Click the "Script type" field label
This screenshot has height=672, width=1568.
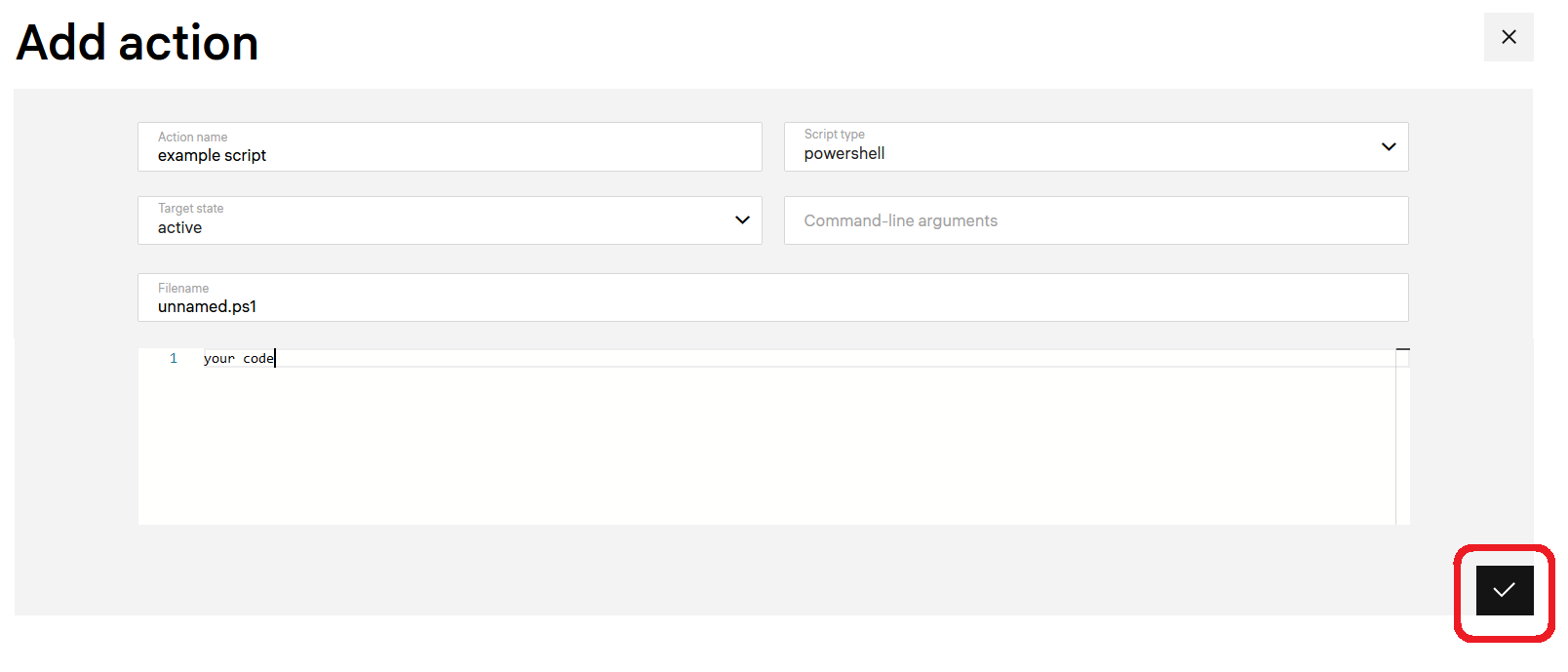(834, 135)
